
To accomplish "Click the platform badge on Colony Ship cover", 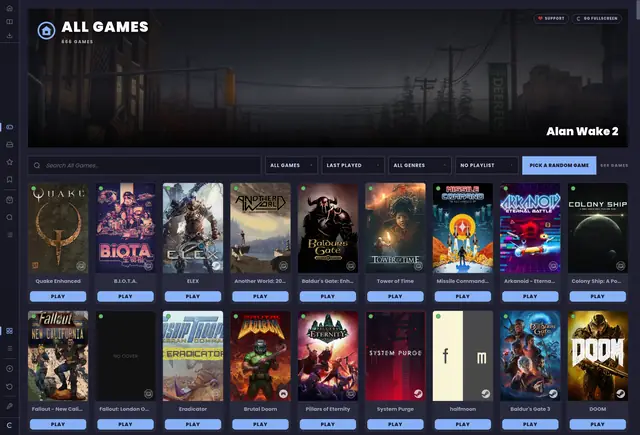I will click(x=620, y=266).
